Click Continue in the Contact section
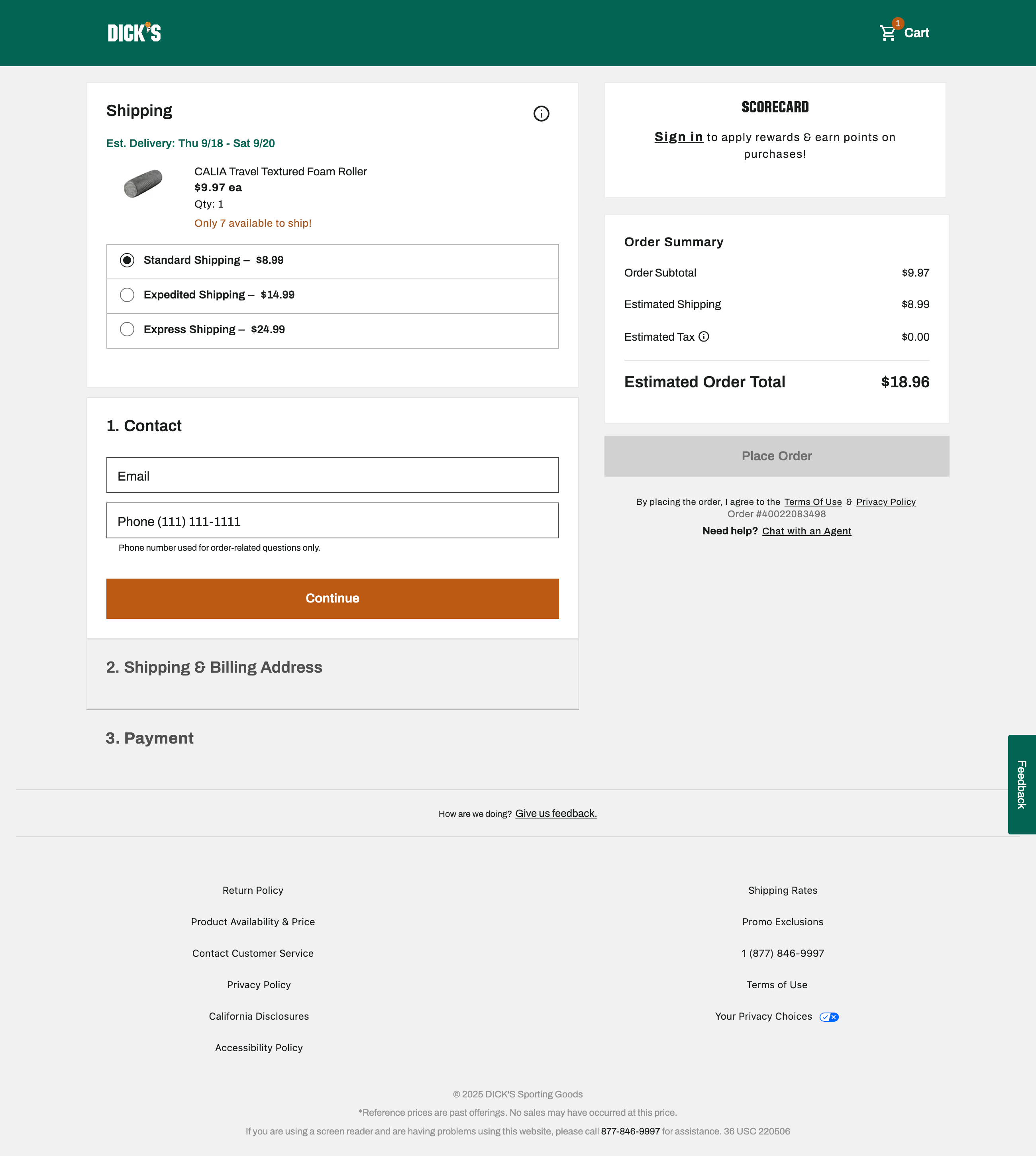Screen dimensions: 1036x1156 tap(332, 598)
